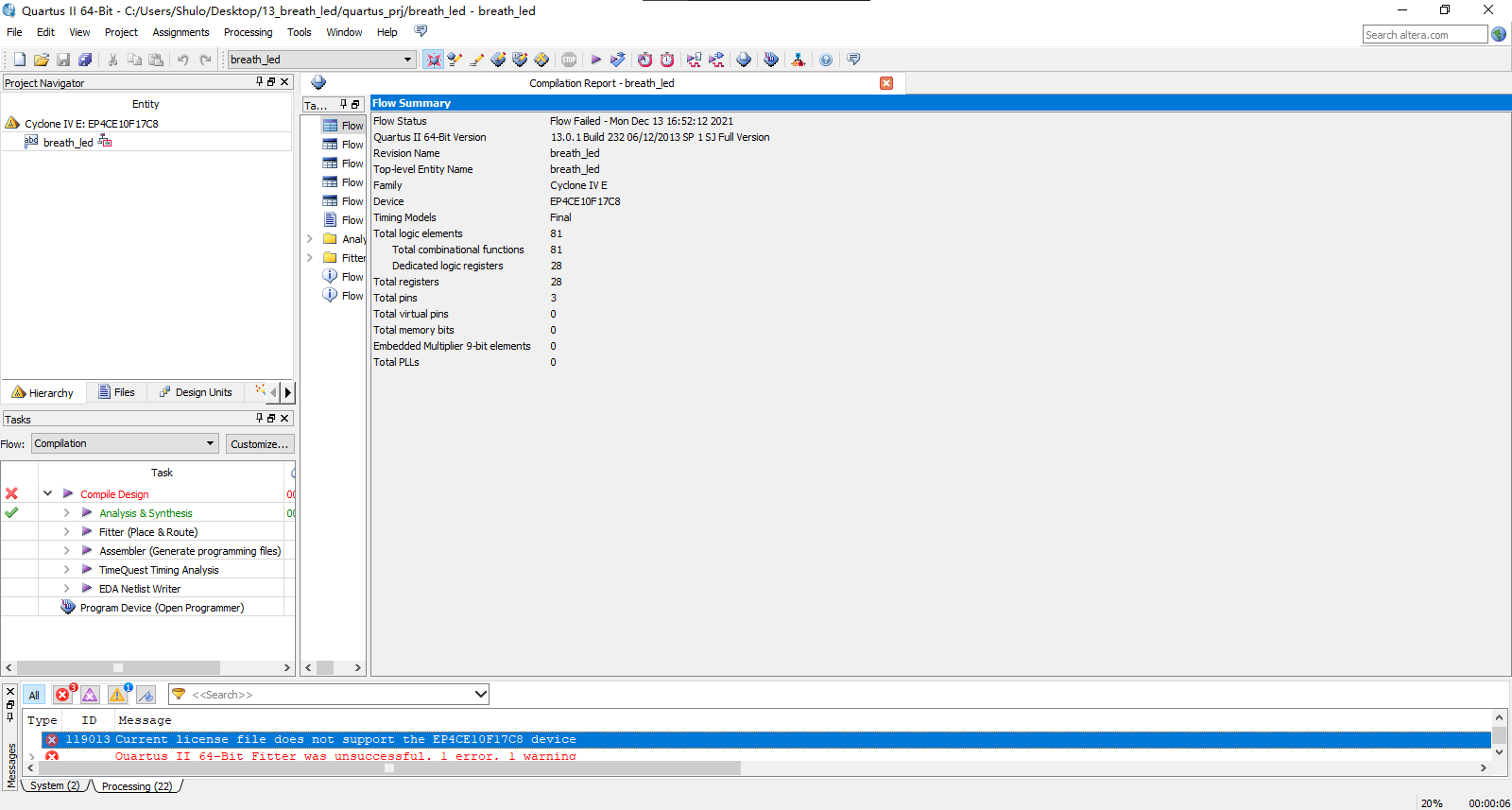Screen dimensions: 1512x810
Task: Switch to the Files tab
Action: (x=115, y=392)
